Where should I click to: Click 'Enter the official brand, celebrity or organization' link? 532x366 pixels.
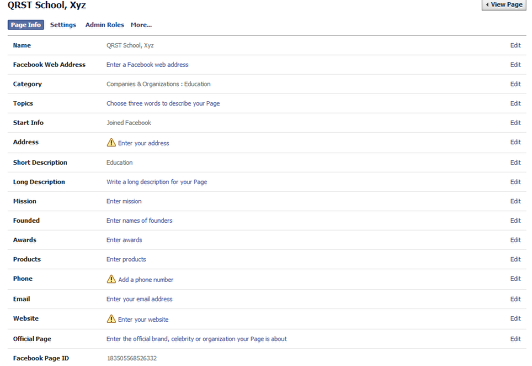pos(196,339)
